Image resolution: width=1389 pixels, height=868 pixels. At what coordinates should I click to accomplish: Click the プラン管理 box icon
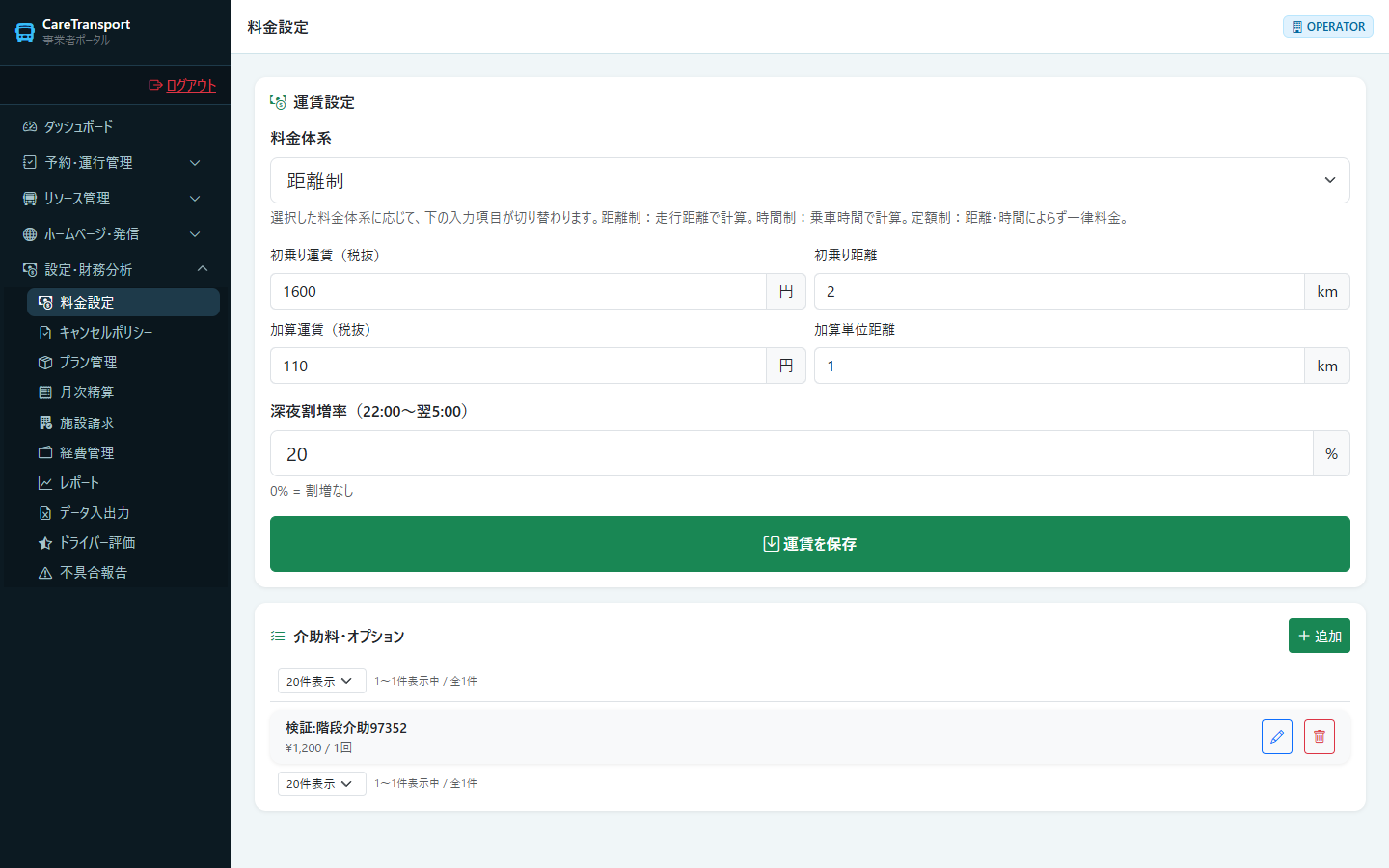45,362
